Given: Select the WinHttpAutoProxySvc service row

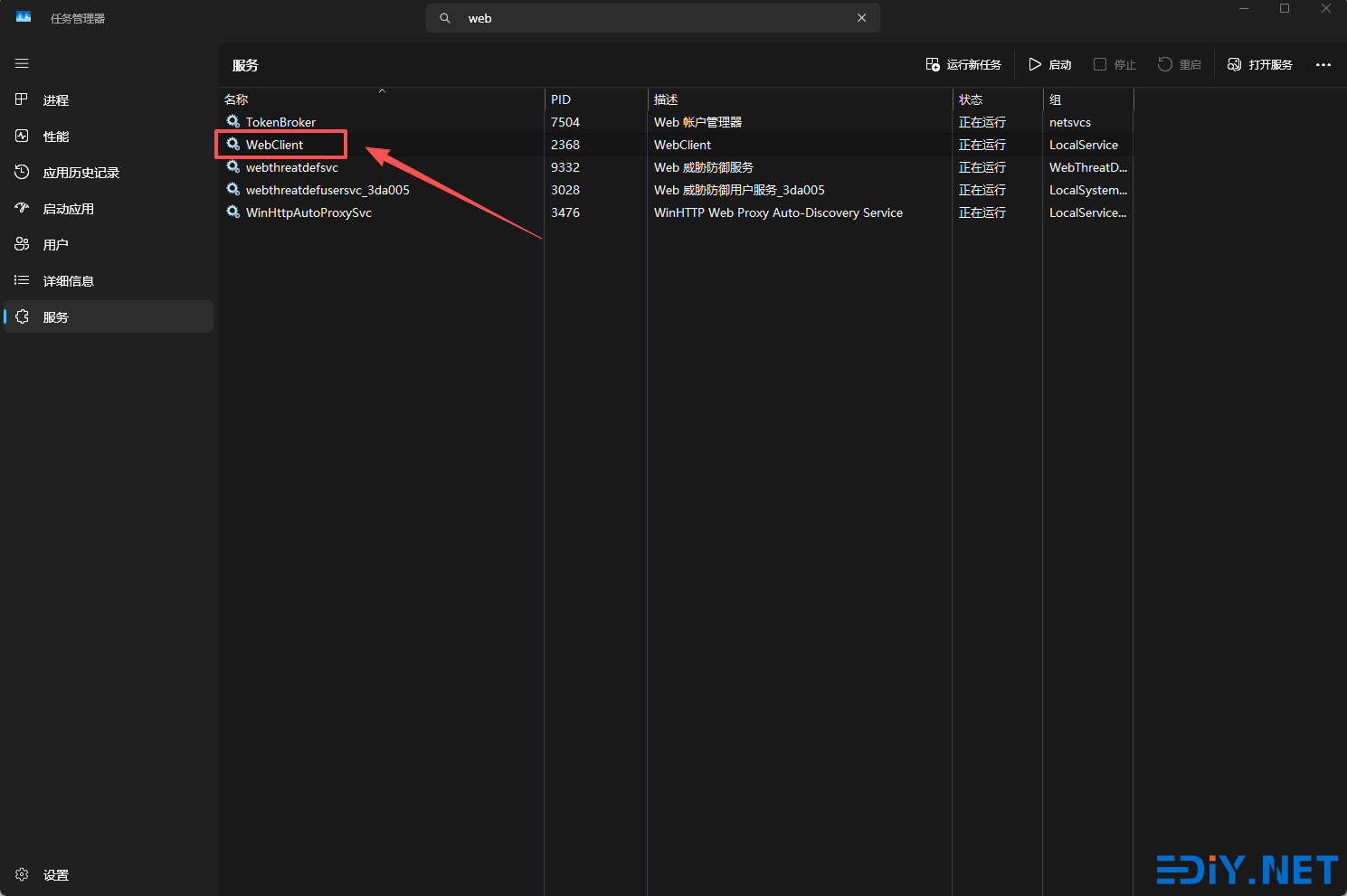Looking at the screenshot, I should pos(308,212).
